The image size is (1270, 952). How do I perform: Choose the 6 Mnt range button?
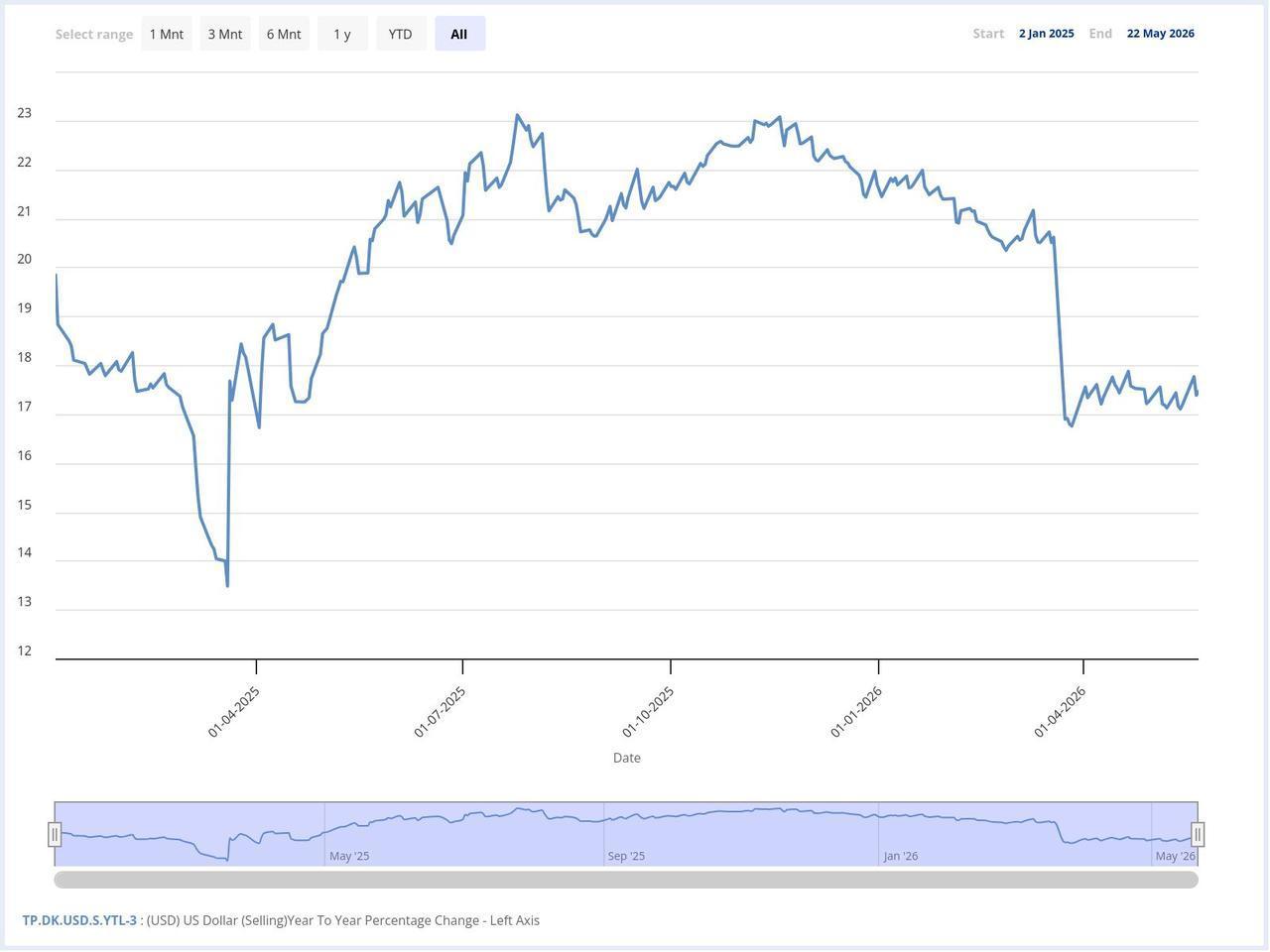[x=284, y=34]
